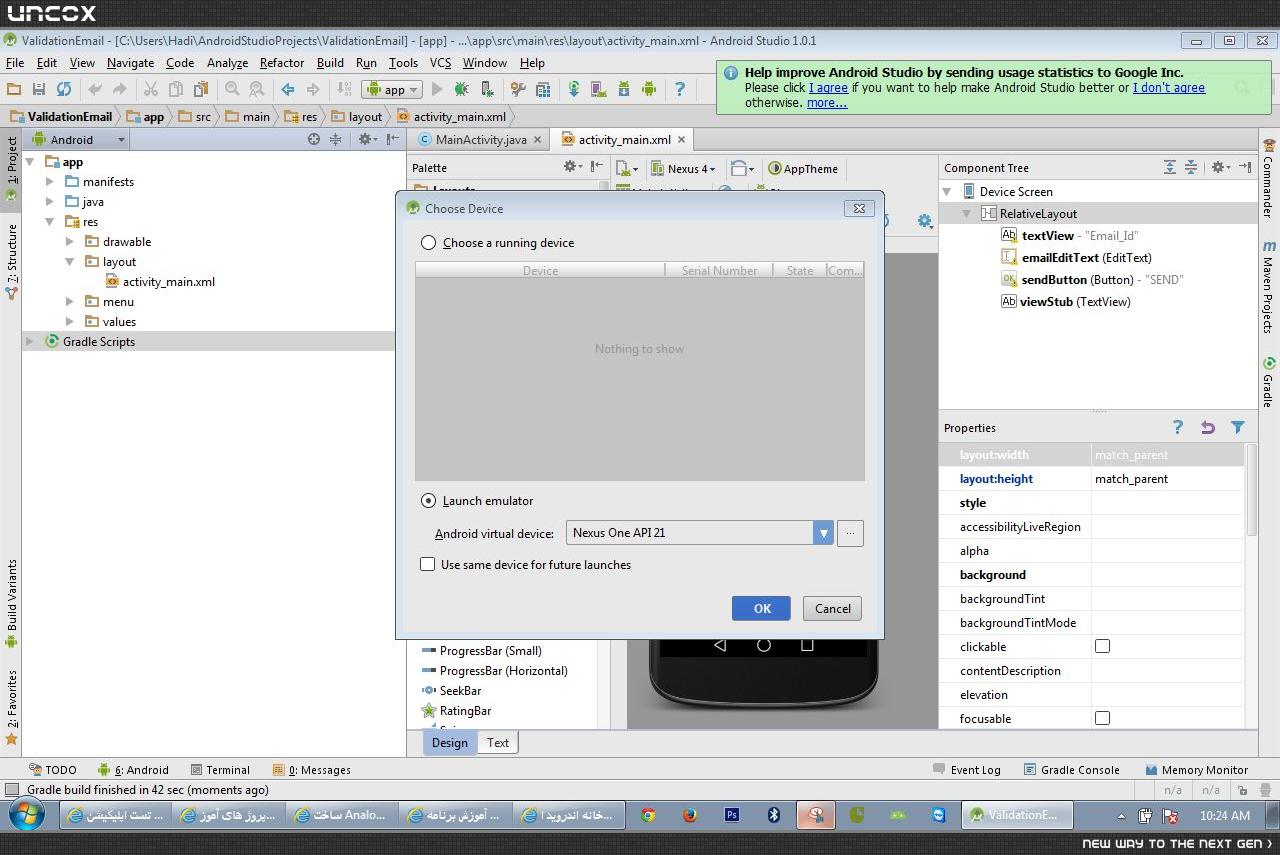Click the Collapse All icon in Project panel
1280x855 pixels.
[336, 139]
